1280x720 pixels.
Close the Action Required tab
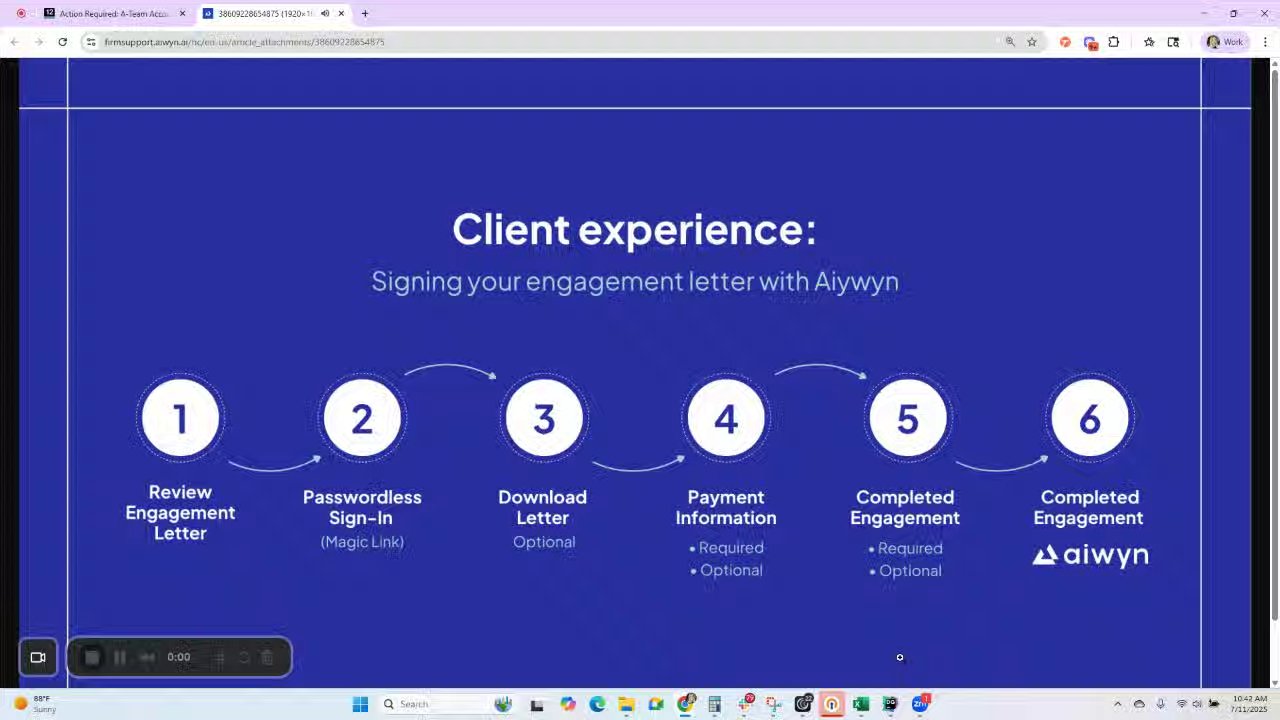182,14
